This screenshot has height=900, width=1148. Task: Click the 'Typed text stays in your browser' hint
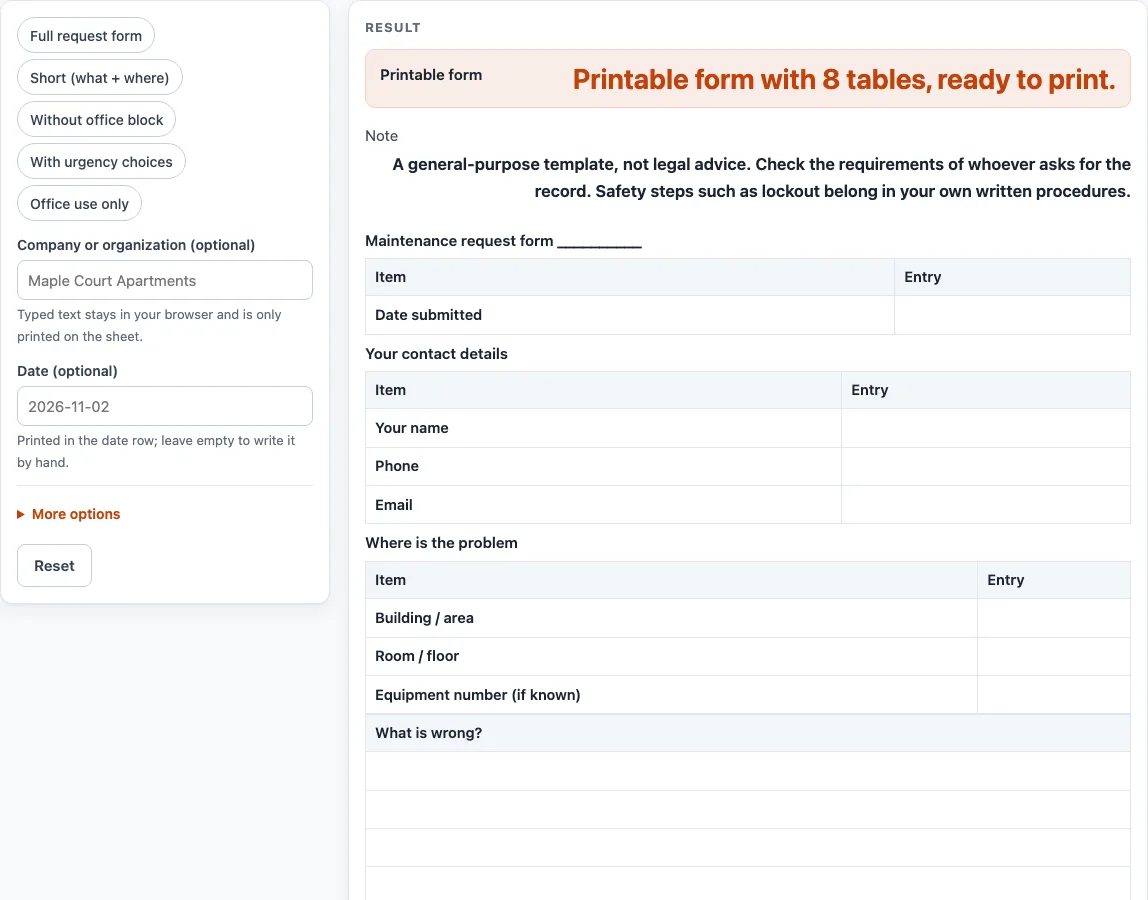[149, 325]
